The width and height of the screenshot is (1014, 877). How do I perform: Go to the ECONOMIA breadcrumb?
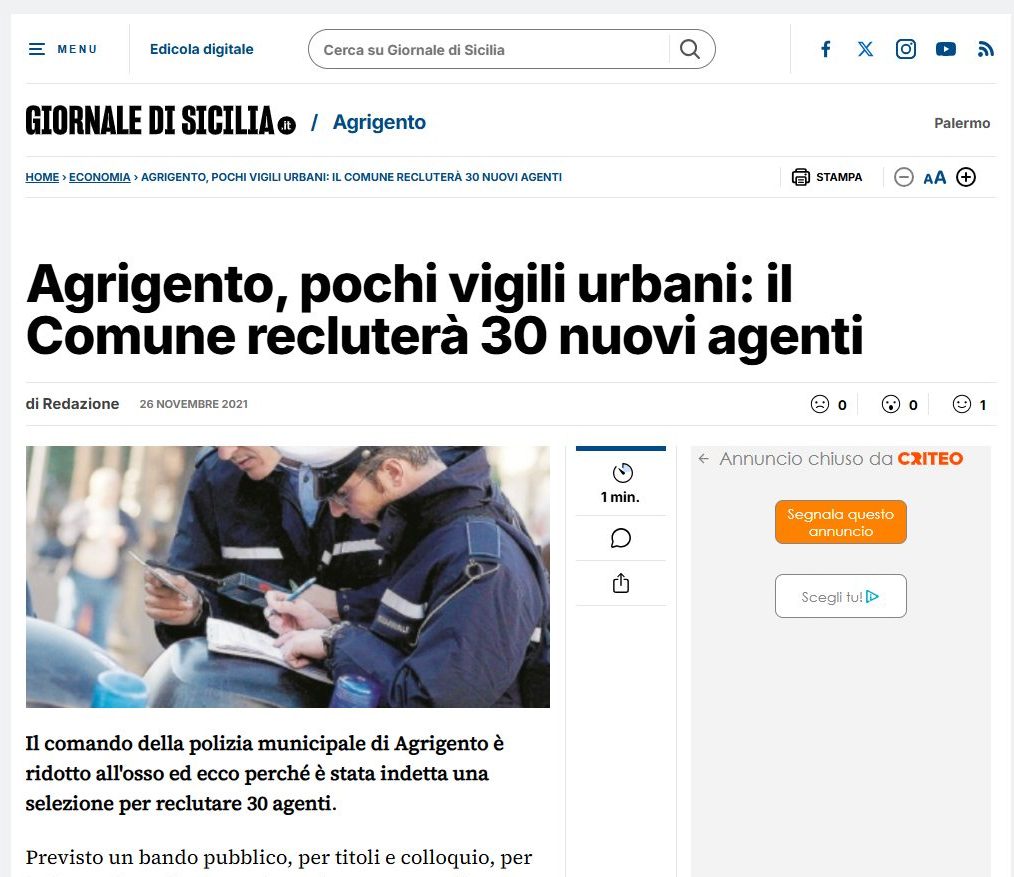click(100, 177)
